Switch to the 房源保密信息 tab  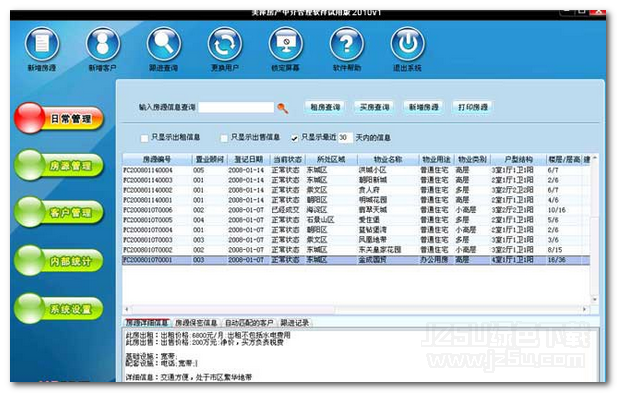pyautogui.click(x=196, y=323)
